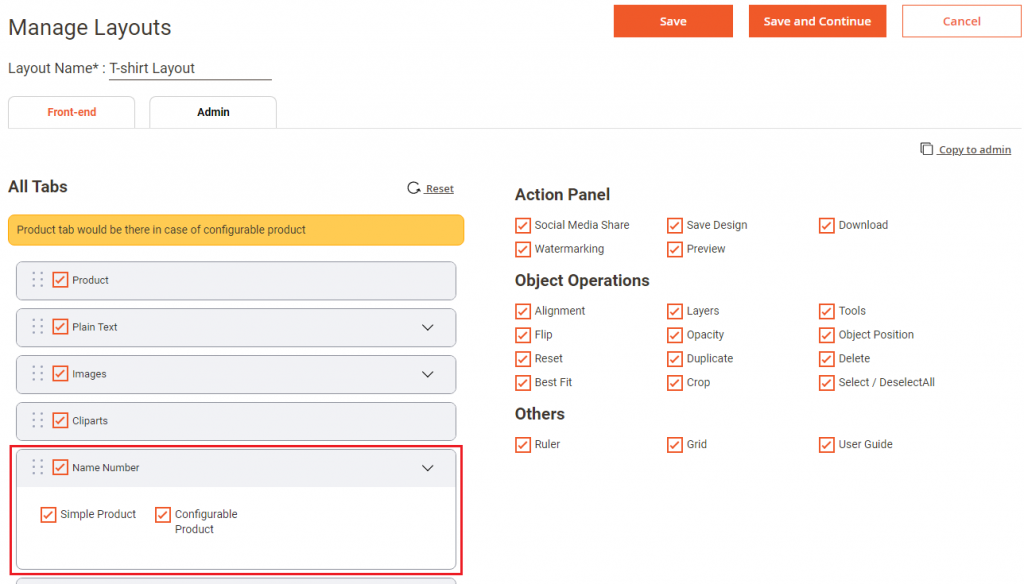Click the Save and Continue button
The height and width of the screenshot is (584, 1024).
pos(817,20)
